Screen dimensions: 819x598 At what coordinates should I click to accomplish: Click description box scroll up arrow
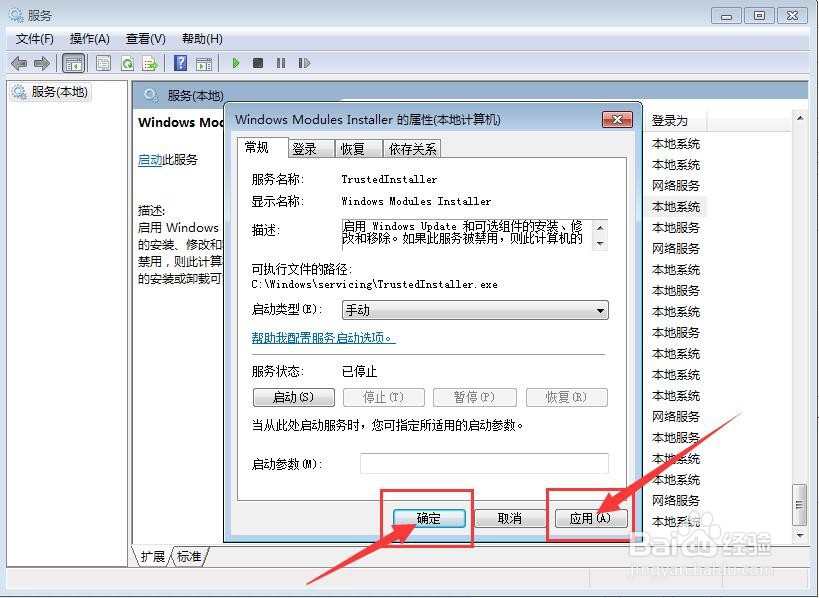pos(600,228)
